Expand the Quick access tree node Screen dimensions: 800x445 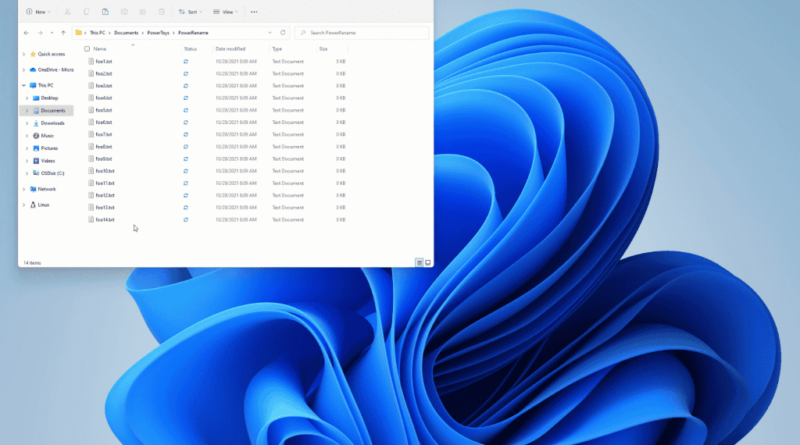pyautogui.click(x=23, y=54)
